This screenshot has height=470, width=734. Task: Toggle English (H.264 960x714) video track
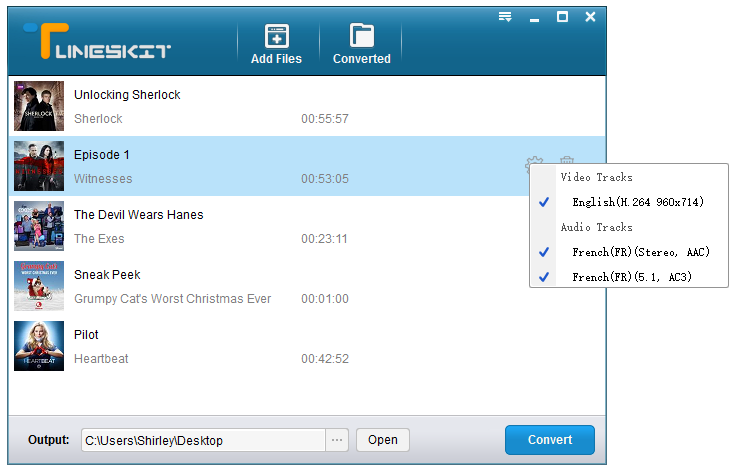(629, 202)
